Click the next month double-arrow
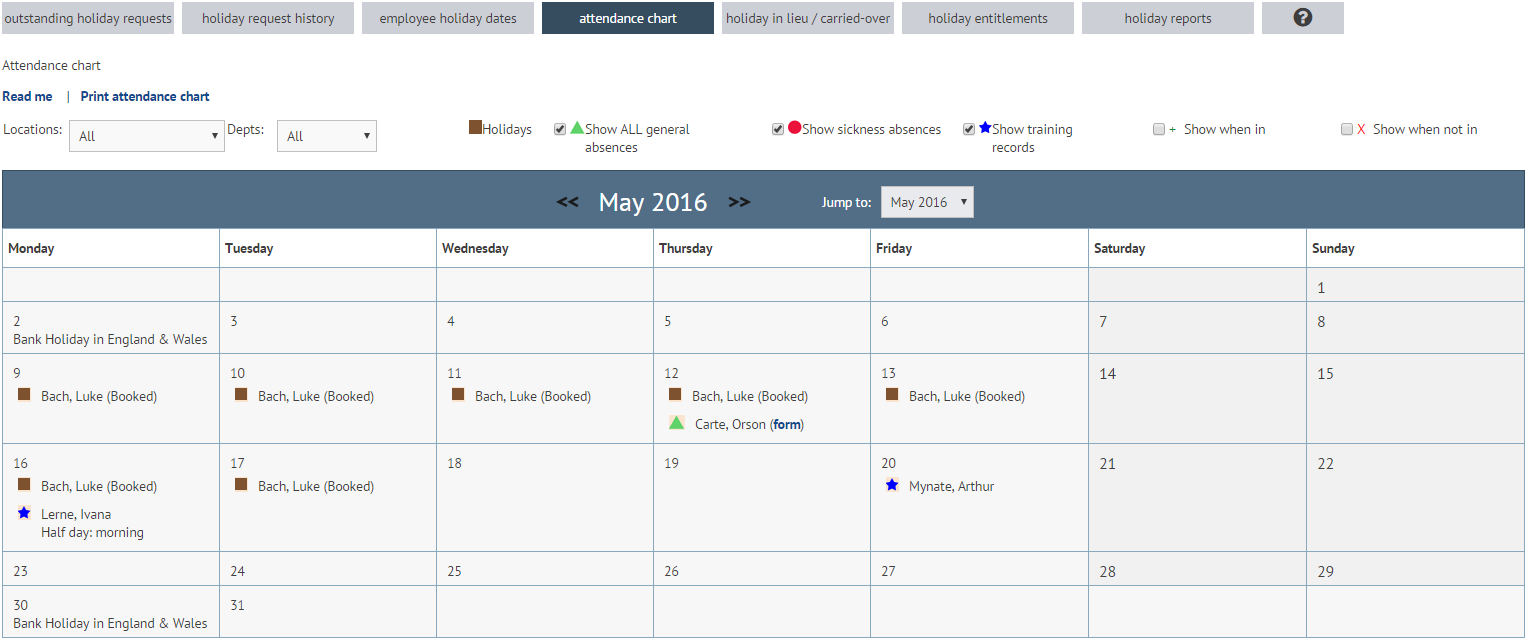Viewport: 1527px width, 640px height. [x=739, y=201]
